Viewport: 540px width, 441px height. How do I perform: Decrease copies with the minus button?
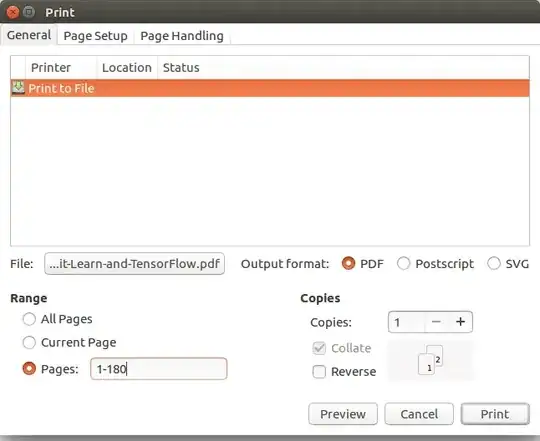pyautogui.click(x=436, y=322)
